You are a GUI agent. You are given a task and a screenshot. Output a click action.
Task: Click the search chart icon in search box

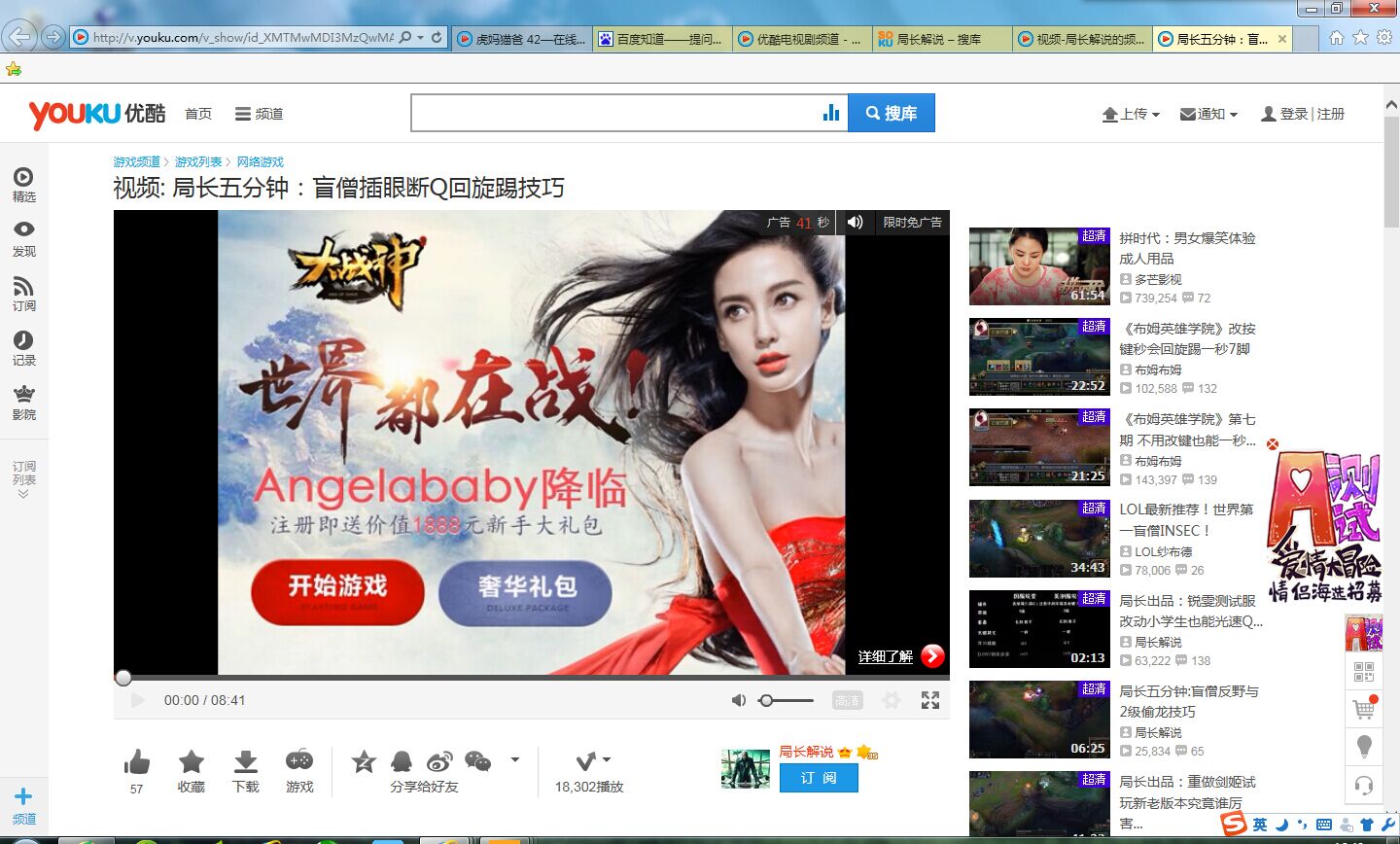[x=831, y=113]
